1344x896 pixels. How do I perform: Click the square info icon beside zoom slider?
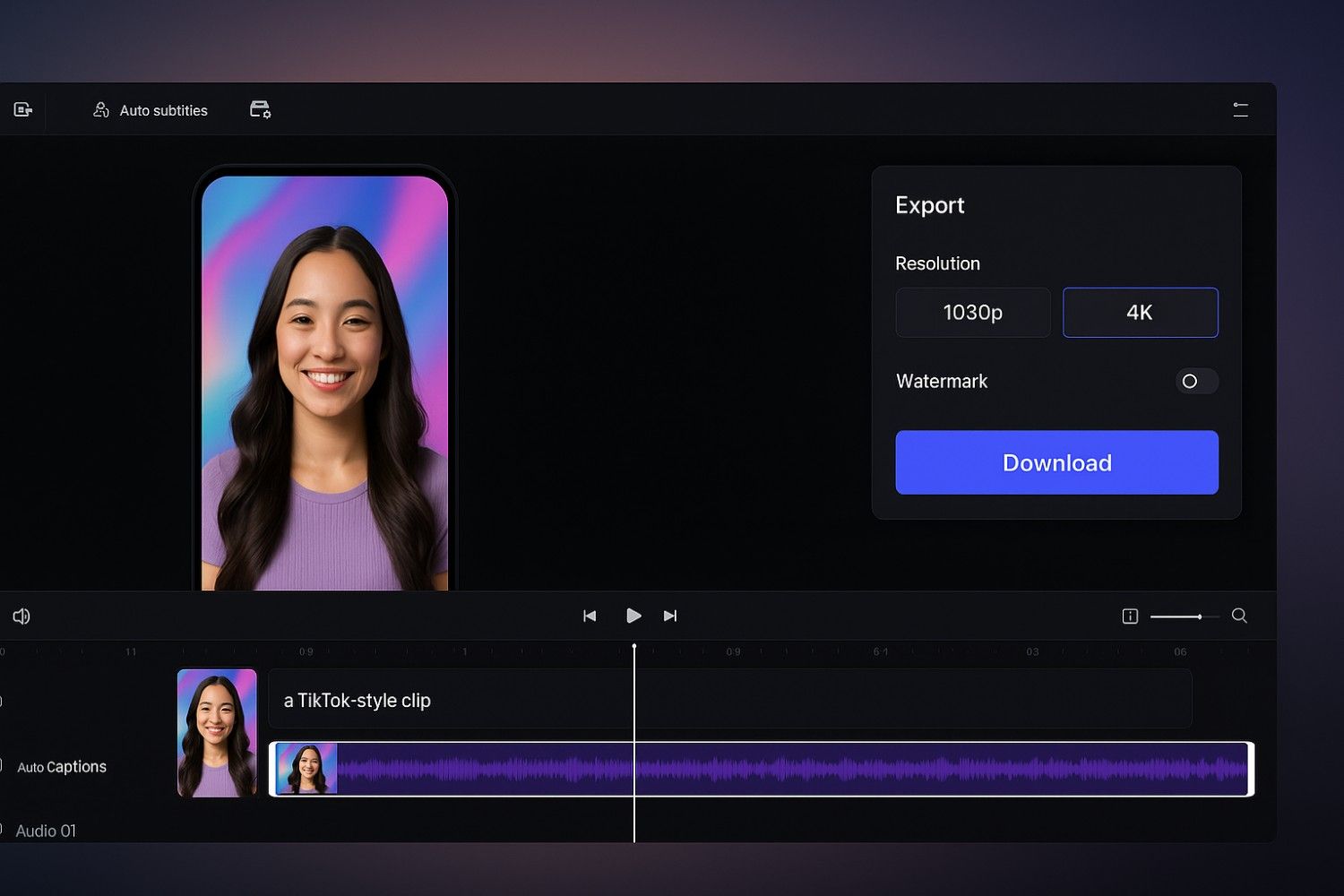coord(1130,616)
